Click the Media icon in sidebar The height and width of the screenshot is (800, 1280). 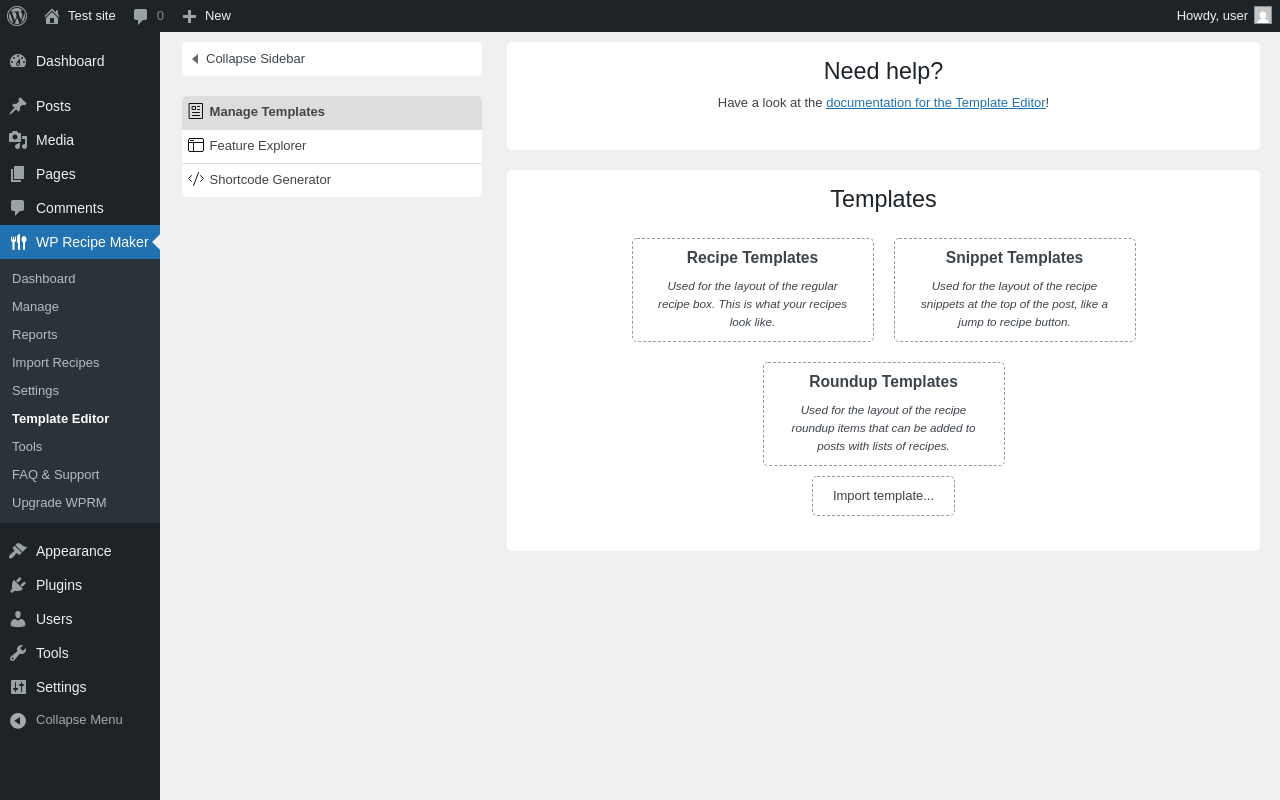18,140
